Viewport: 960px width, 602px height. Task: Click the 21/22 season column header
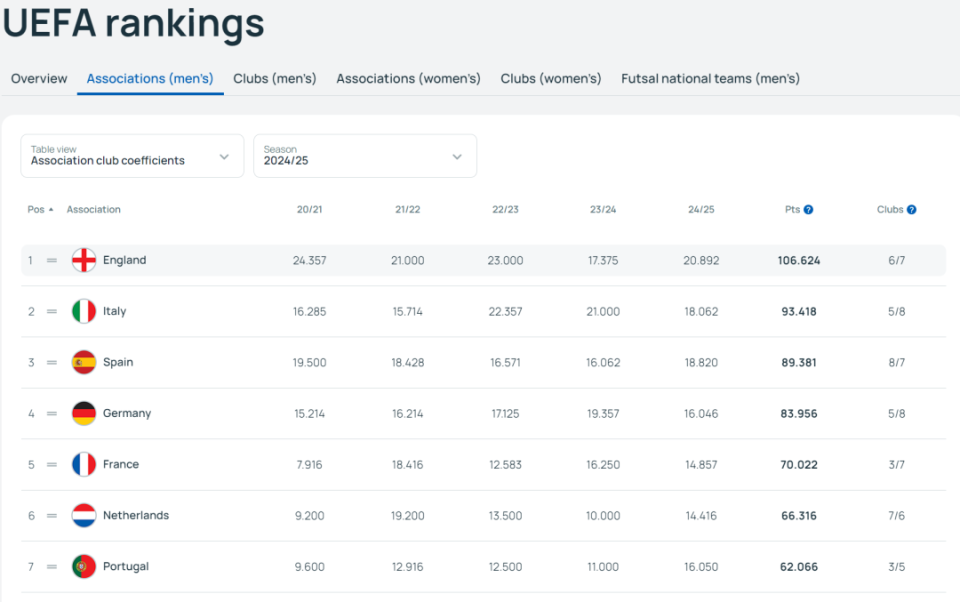pyautogui.click(x=408, y=209)
